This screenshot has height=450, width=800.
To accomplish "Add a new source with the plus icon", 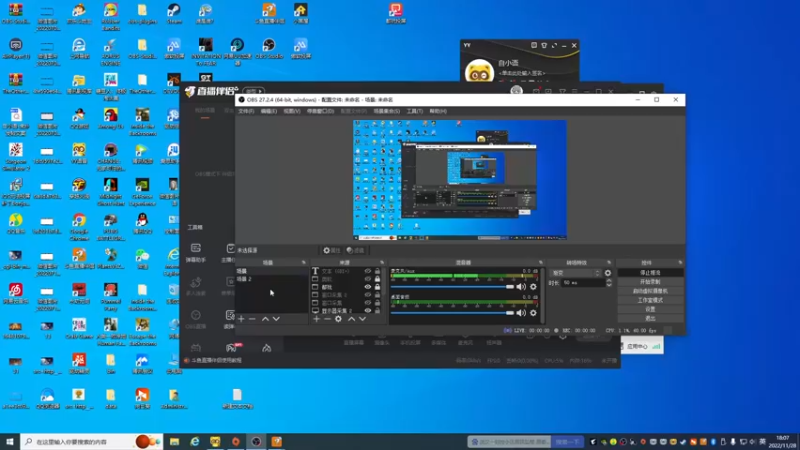I will click(316, 319).
